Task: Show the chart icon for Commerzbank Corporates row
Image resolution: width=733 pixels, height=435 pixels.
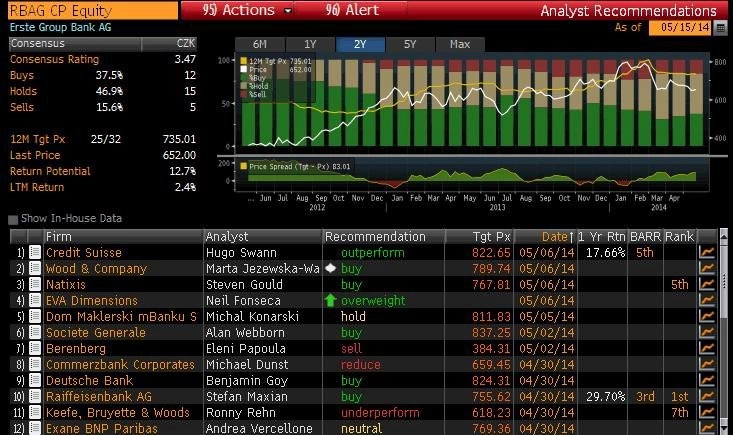Action: pyautogui.click(x=706, y=364)
